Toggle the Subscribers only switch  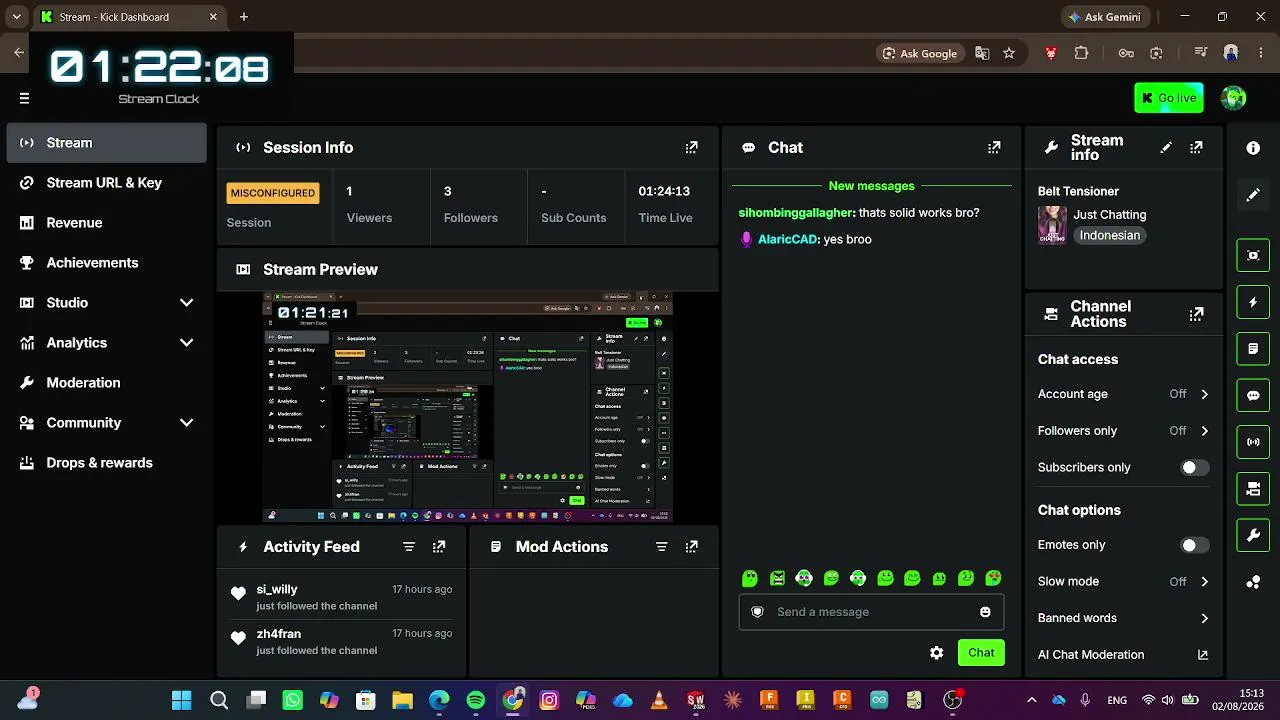1194,468
